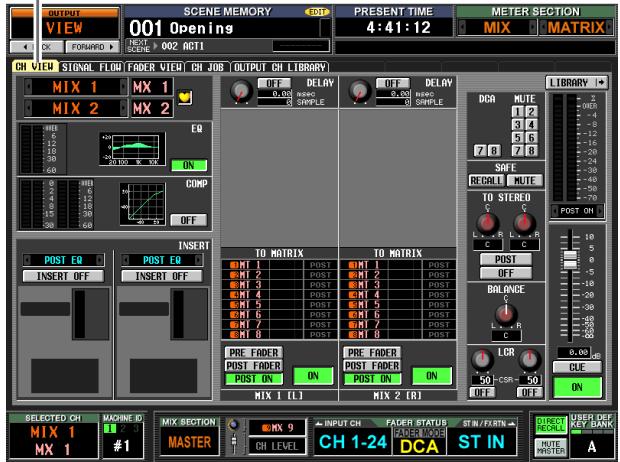The image size is (620, 462).
Task: Change right insert POST EQ point right arrow
Action: (198, 260)
